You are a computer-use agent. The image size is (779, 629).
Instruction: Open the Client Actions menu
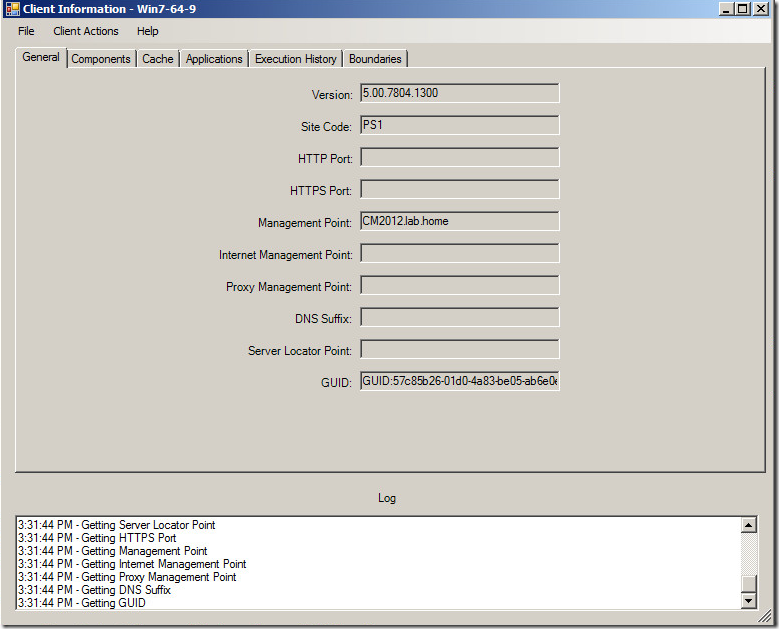(x=86, y=31)
